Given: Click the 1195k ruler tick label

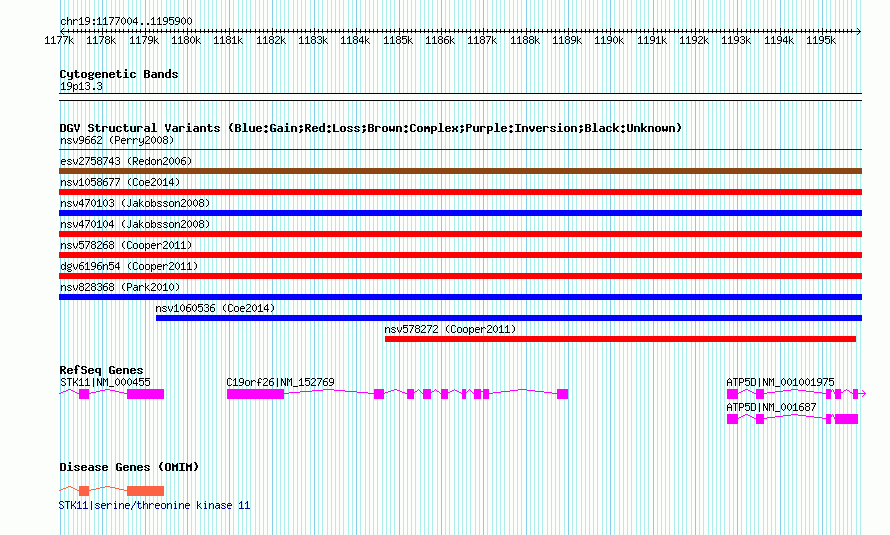Looking at the screenshot, I should [x=821, y=40].
